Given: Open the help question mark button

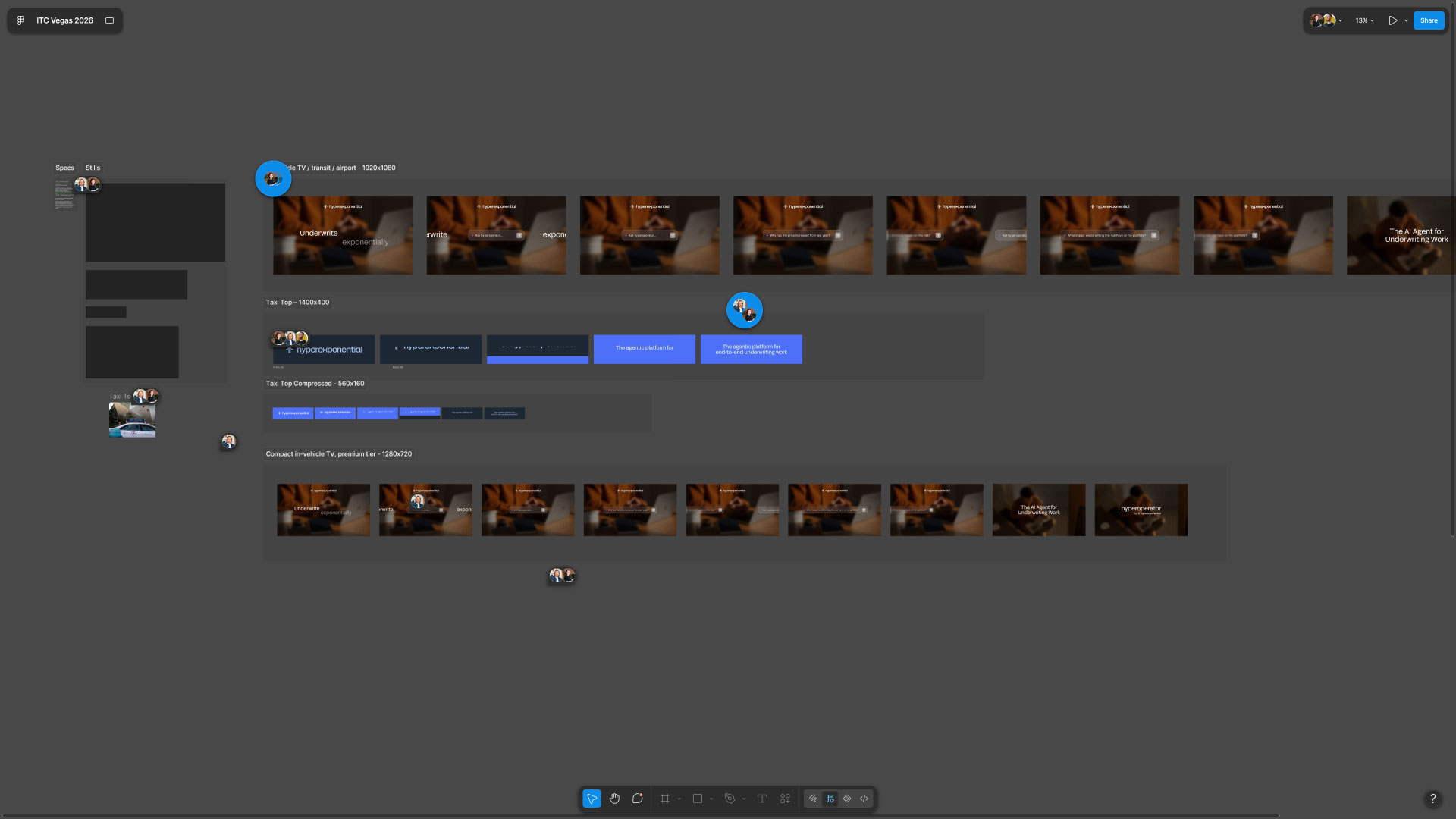Looking at the screenshot, I should pyautogui.click(x=1432, y=799).
